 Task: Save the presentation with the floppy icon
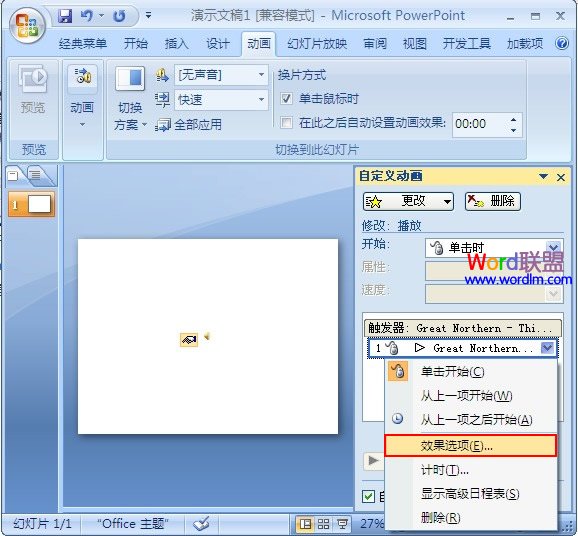click(65, 15)
